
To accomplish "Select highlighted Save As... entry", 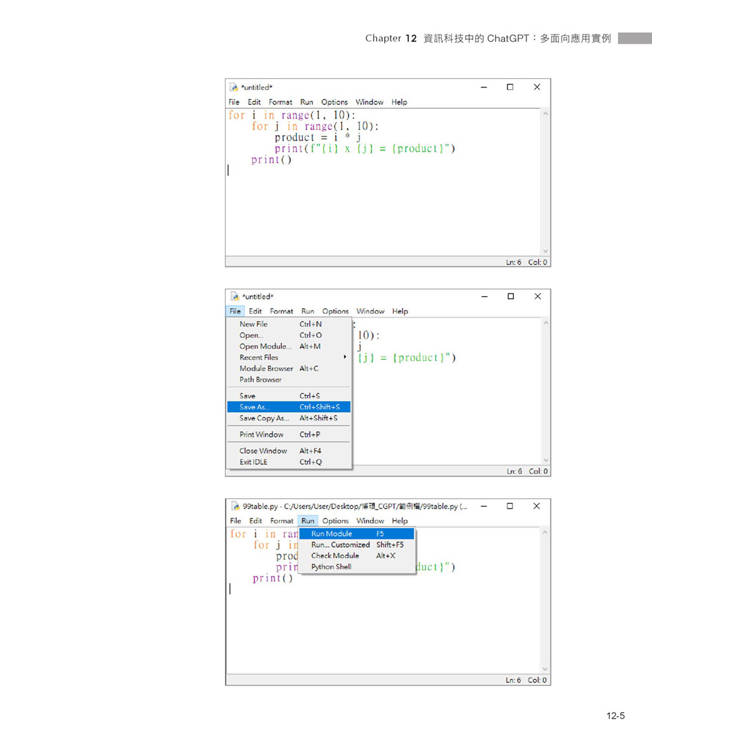I will [x=289, y=407].
